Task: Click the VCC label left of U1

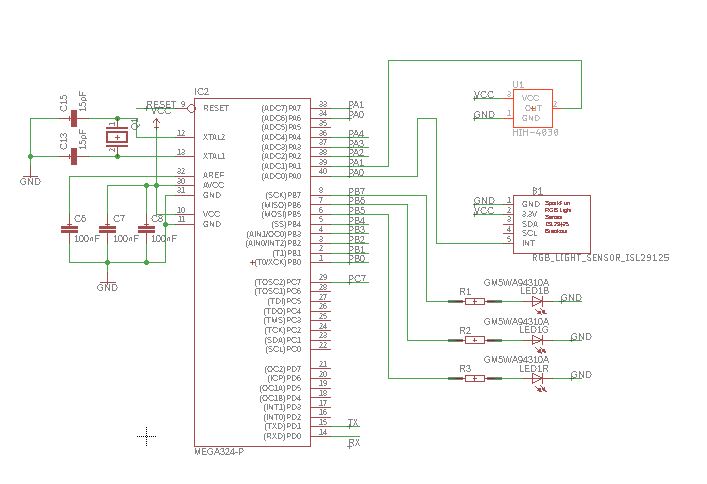Action: click(484, 95)
